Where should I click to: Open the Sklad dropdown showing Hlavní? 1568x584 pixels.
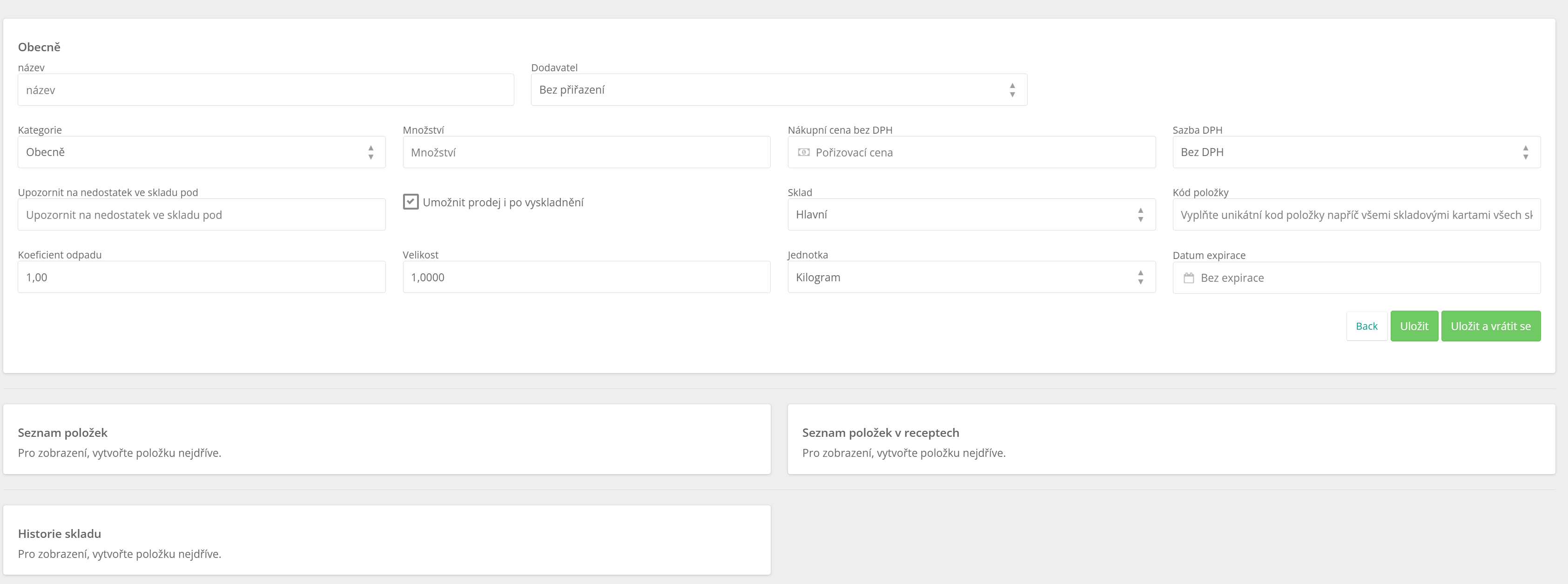tap(971, 214)
